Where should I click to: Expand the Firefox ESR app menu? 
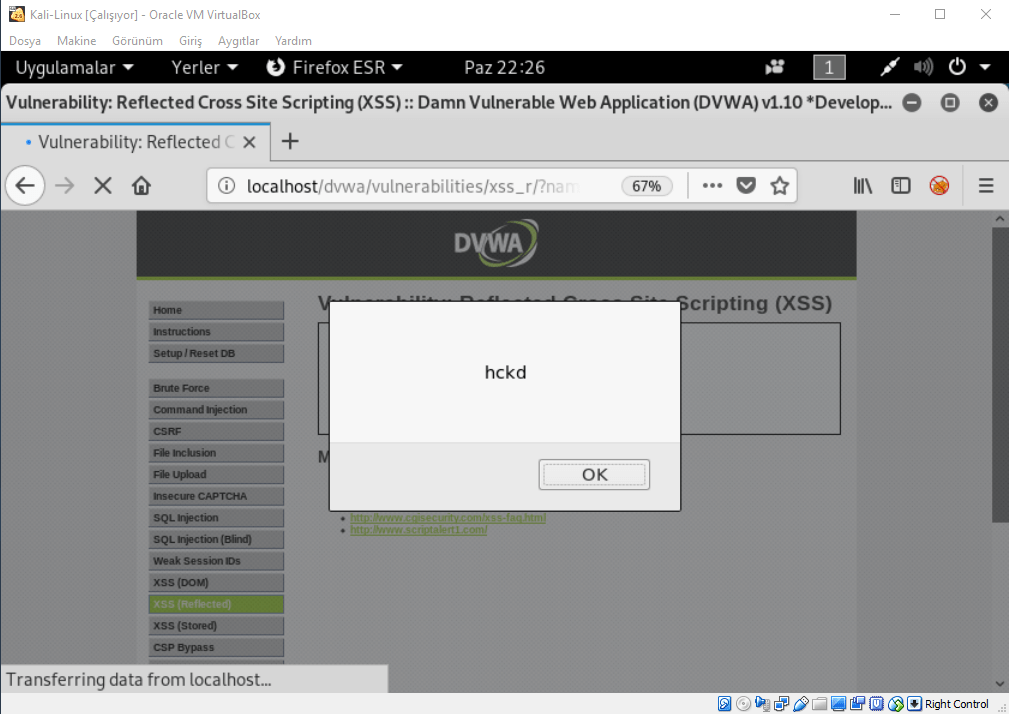coord(335,67)
